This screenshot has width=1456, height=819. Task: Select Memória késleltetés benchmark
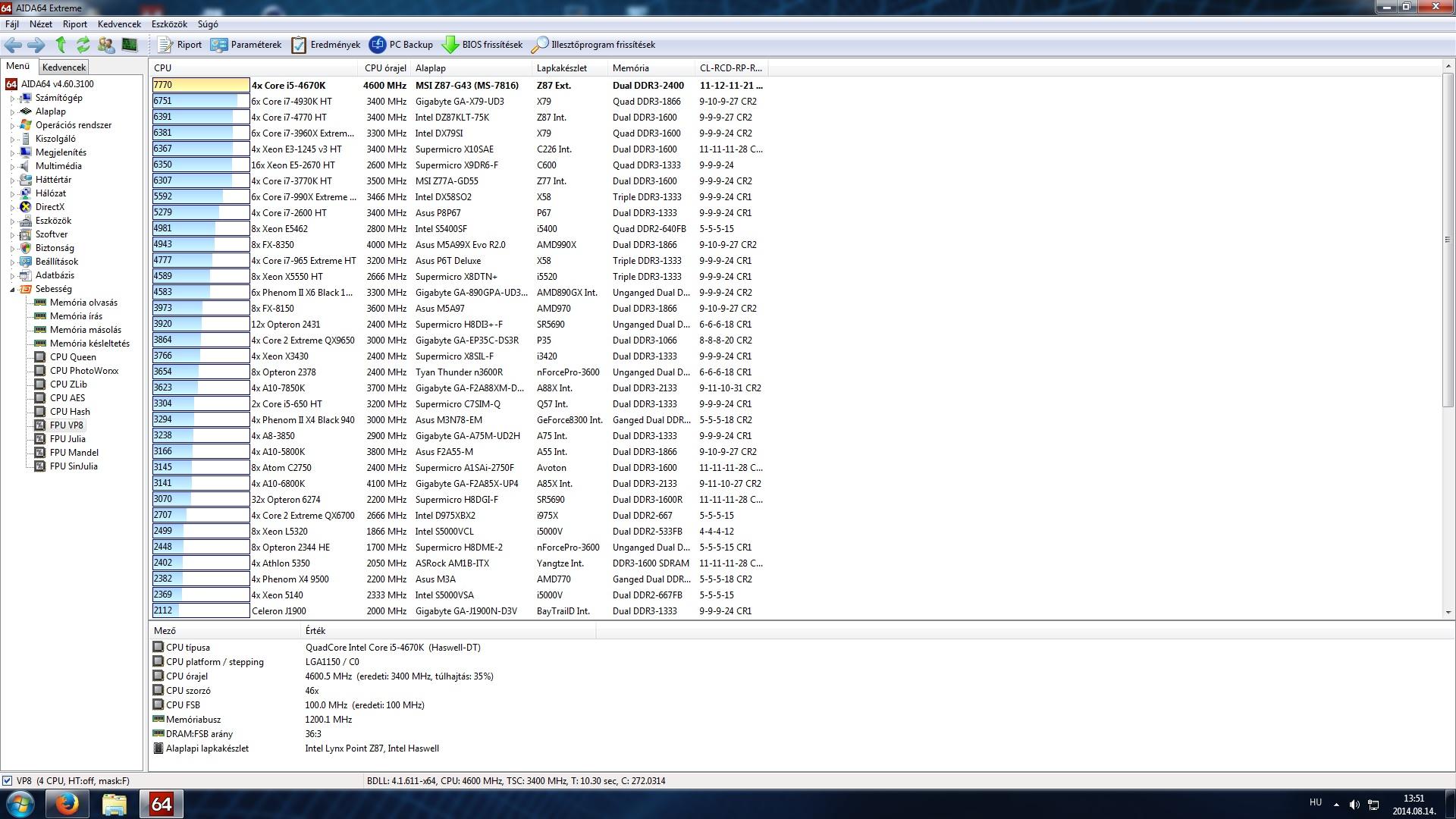tap(89, 344)
